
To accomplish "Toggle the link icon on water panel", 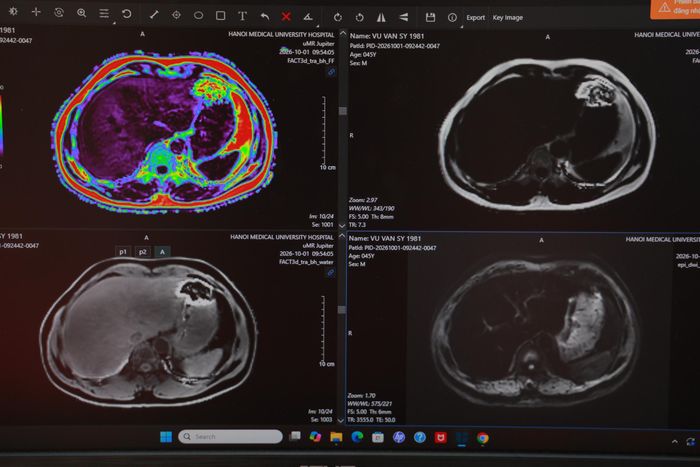I will pyautogui.click(x=330, y=272).
